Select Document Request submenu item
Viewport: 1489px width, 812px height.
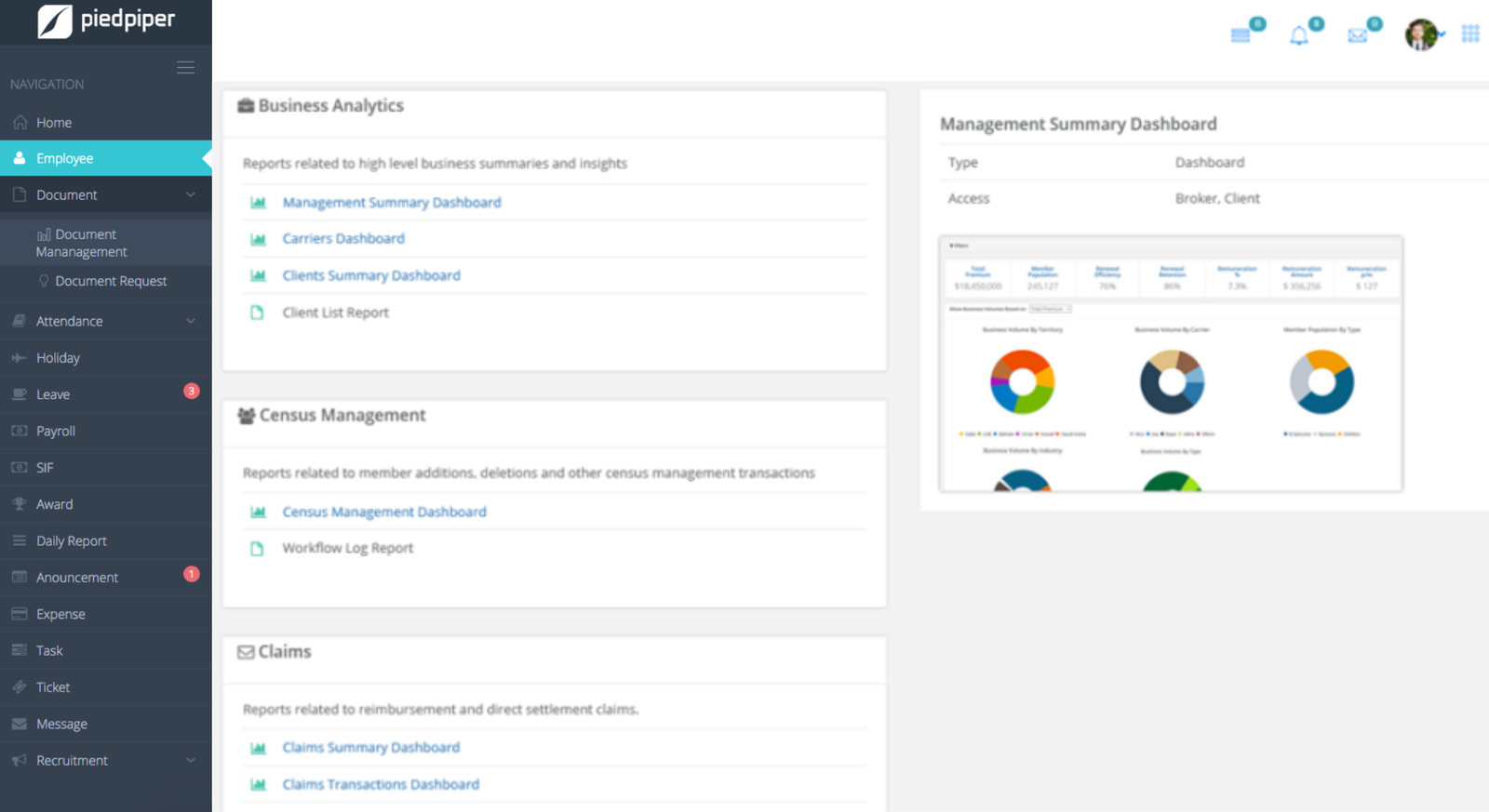pos(111,281)
